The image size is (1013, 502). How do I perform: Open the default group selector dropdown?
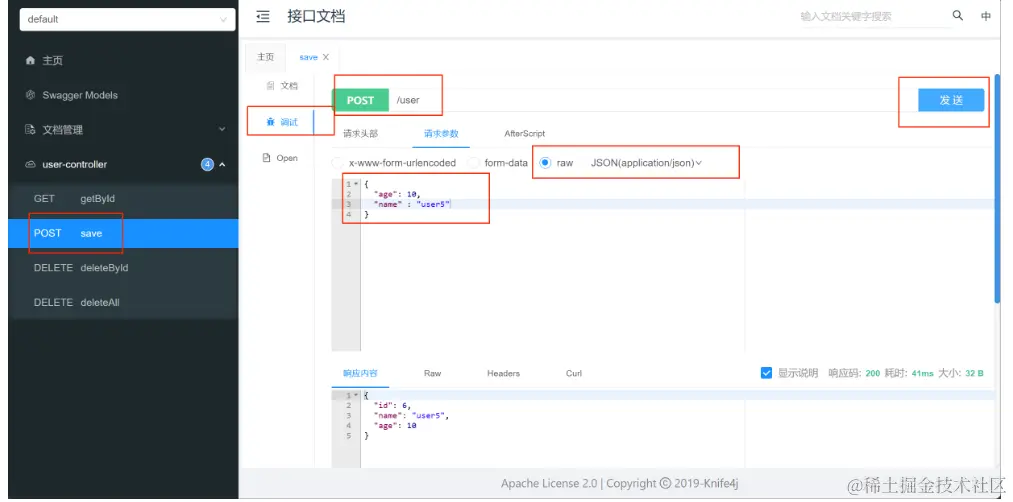(x=128, y=19)
